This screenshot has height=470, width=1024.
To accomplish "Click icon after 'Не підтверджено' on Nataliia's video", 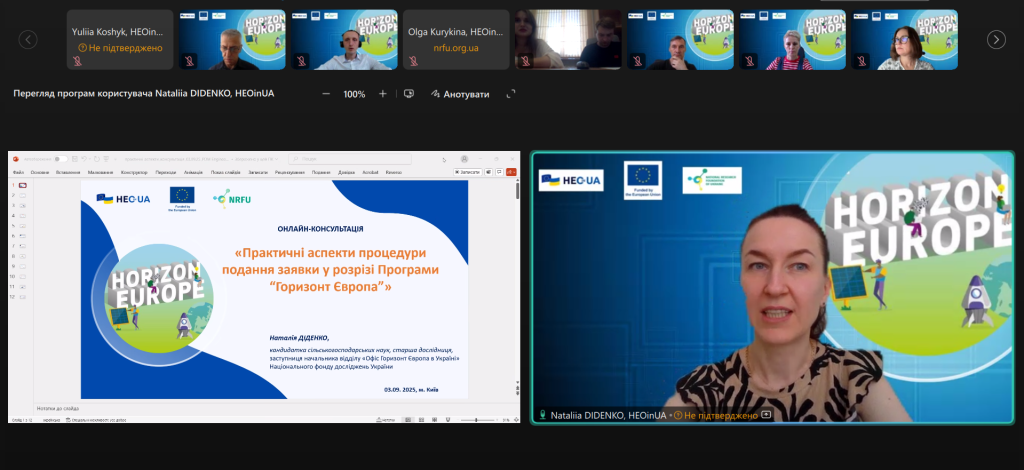I will point(766,415).
